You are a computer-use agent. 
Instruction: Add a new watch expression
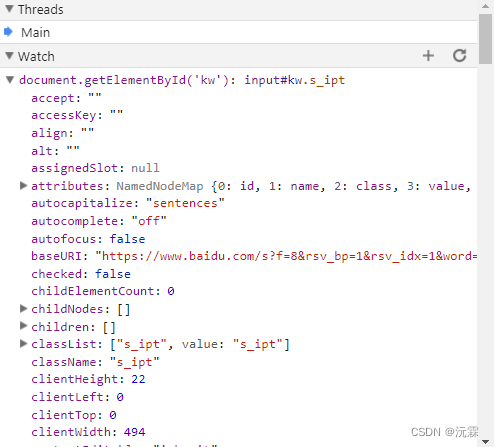click(x=428, y=56)
